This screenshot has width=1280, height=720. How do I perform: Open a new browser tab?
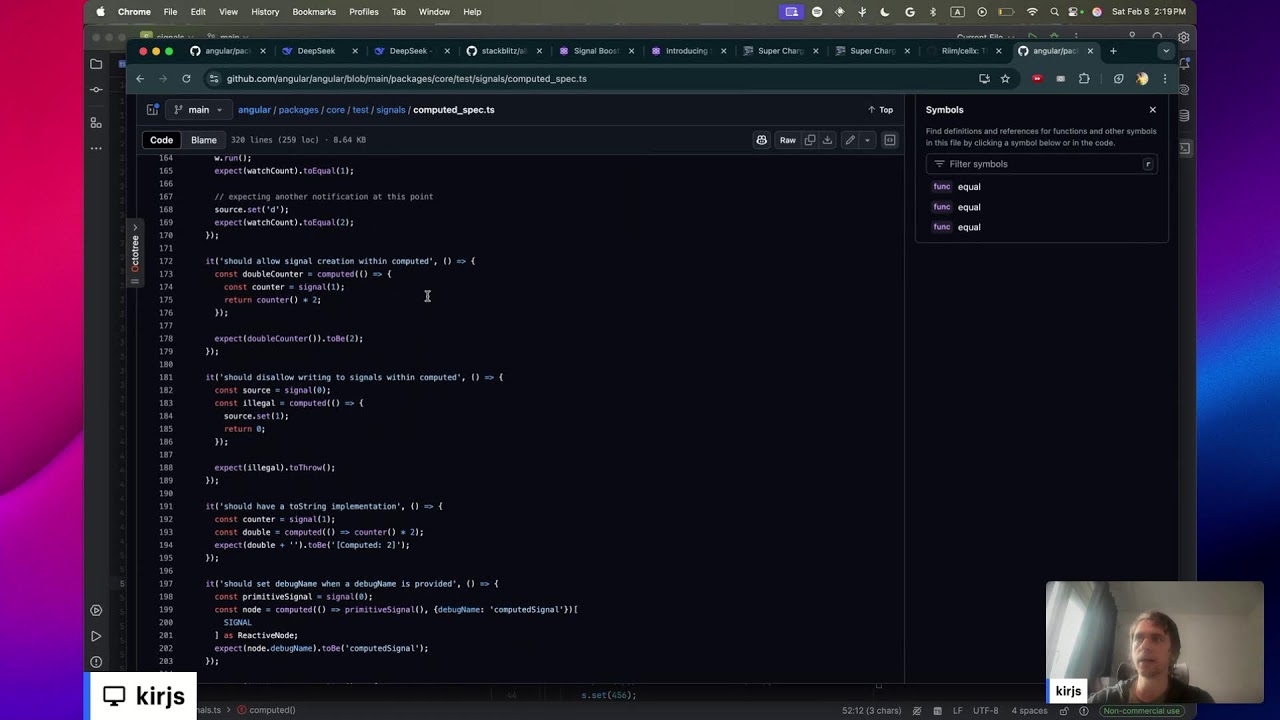click(1113, 51)
